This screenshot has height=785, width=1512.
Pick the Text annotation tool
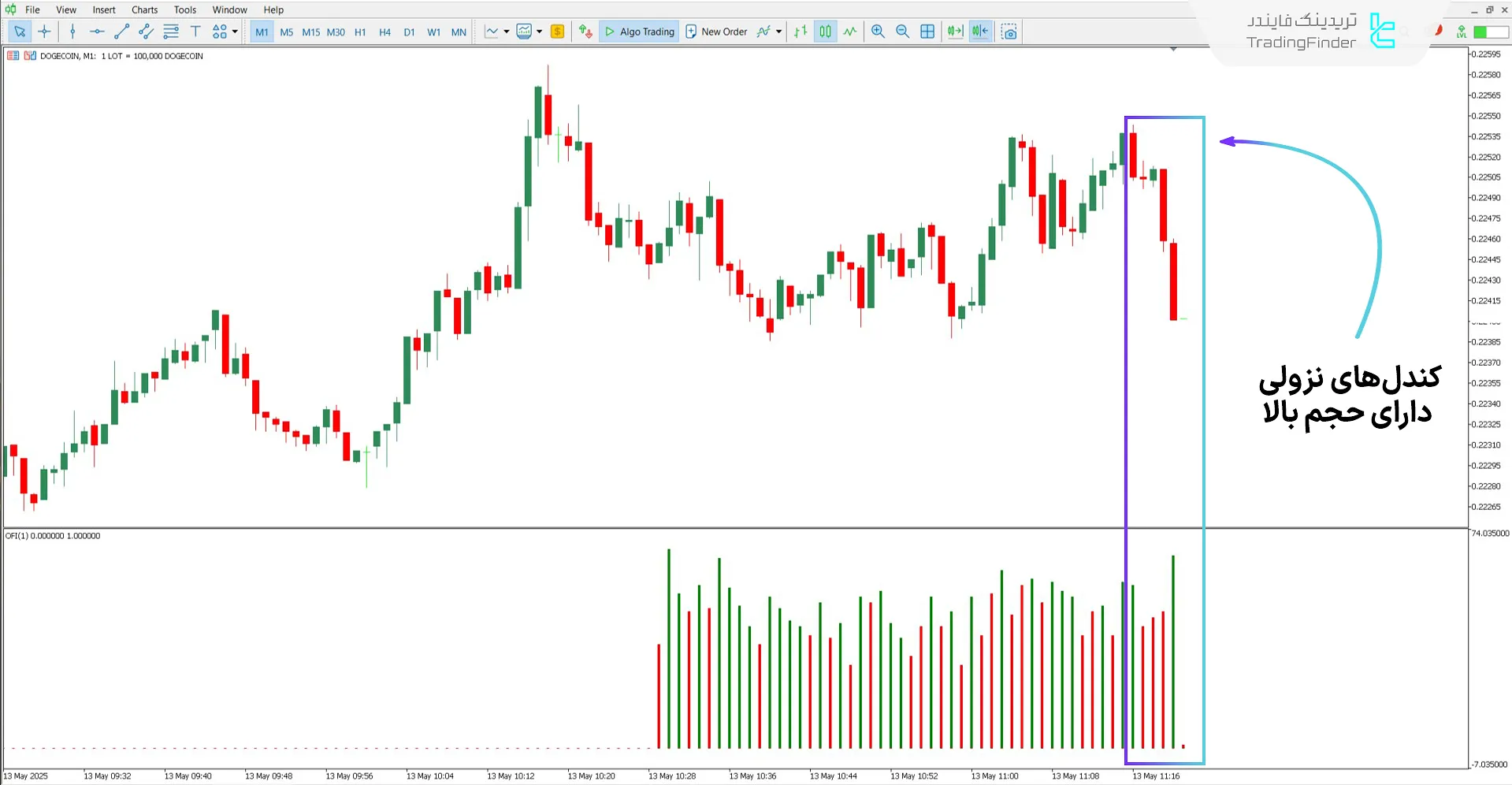point(195,32)
